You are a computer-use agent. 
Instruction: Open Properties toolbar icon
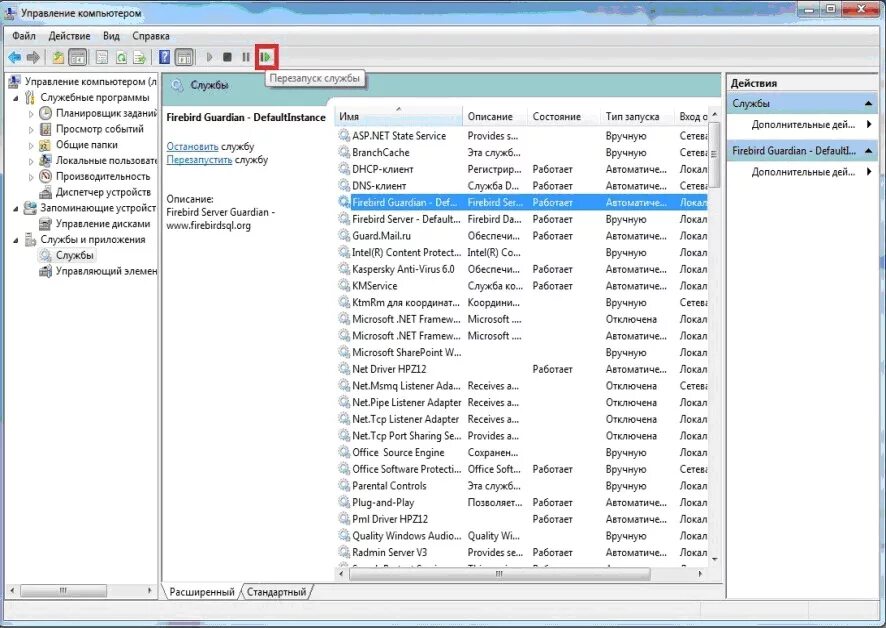(102, 57)
